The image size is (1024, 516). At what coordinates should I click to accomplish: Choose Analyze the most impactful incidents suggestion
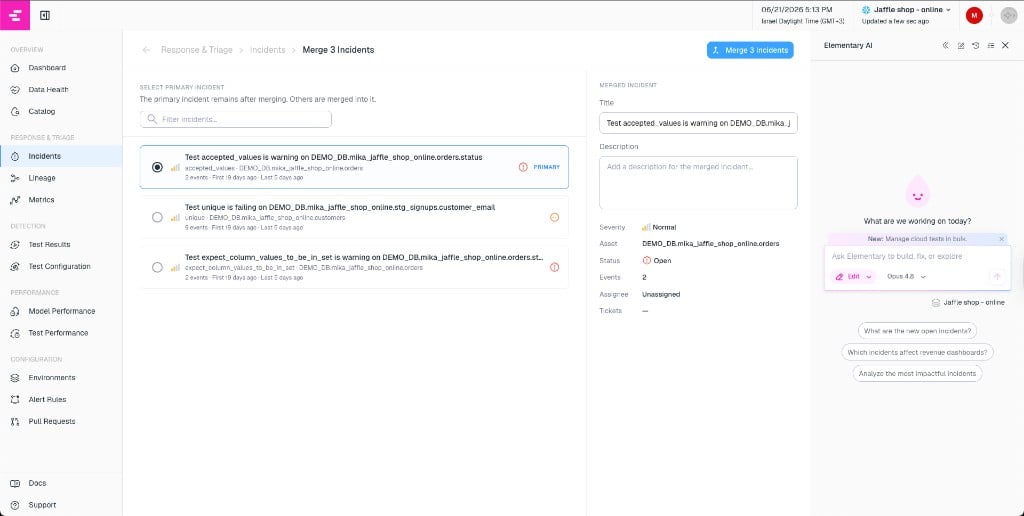pyautogui.click(x=917, y=374)
